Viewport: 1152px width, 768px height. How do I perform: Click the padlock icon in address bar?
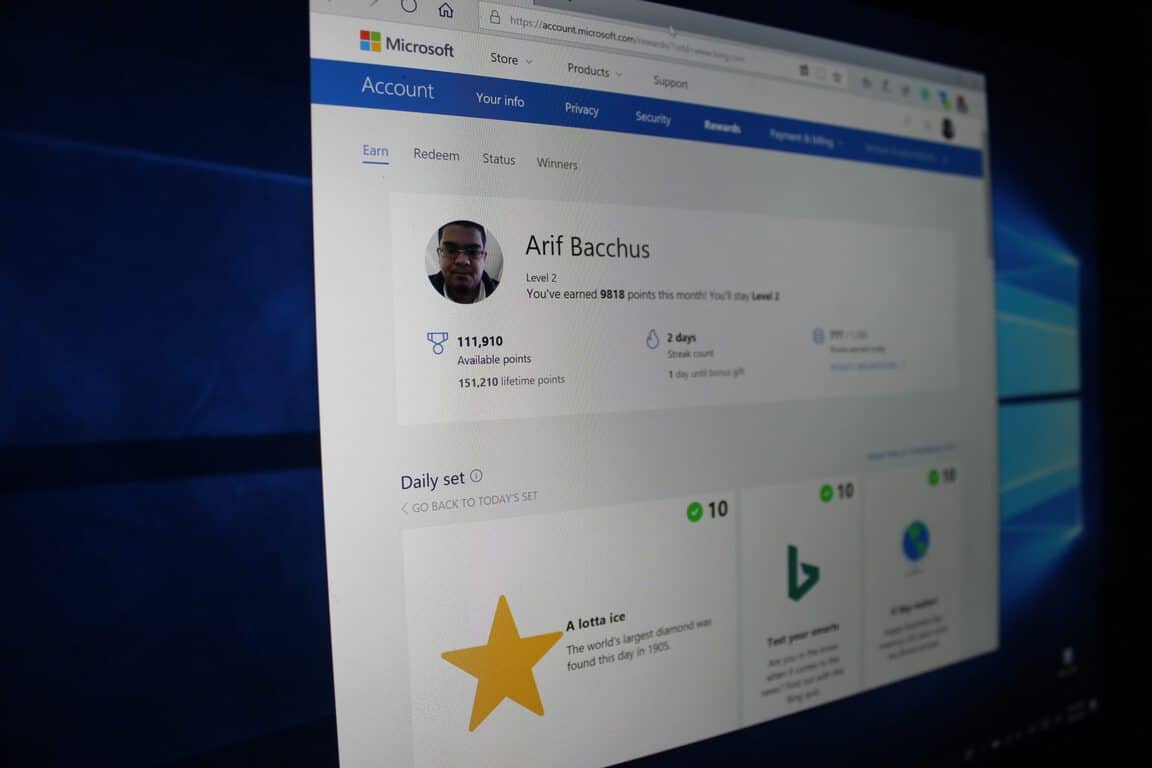tap(495, 17)
